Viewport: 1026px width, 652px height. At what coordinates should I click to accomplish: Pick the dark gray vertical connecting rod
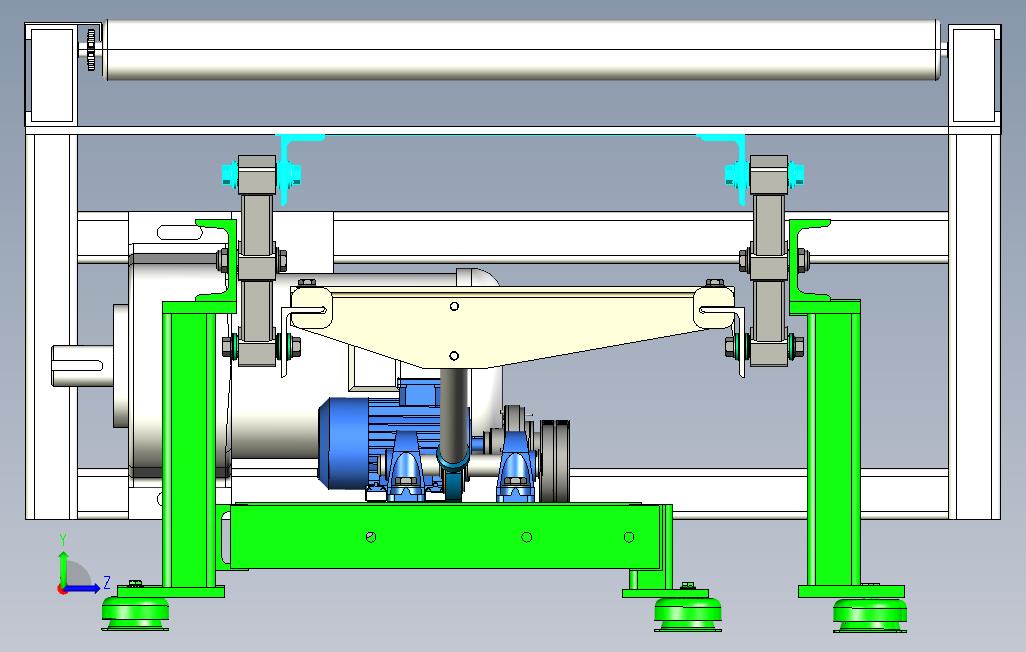pyautogui.click(x=453, y=416)
